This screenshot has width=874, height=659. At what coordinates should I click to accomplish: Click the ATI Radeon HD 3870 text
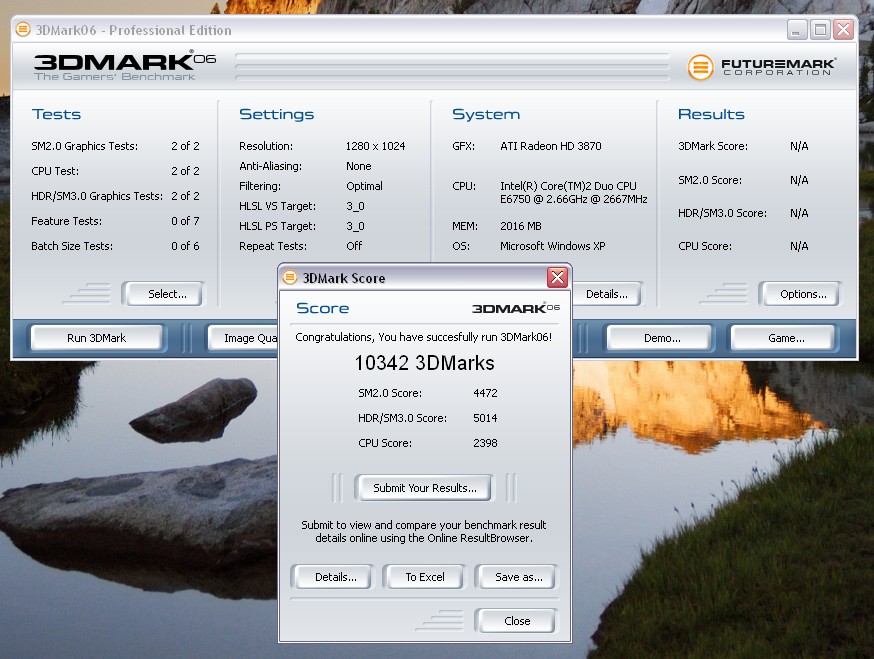(551, 146)
